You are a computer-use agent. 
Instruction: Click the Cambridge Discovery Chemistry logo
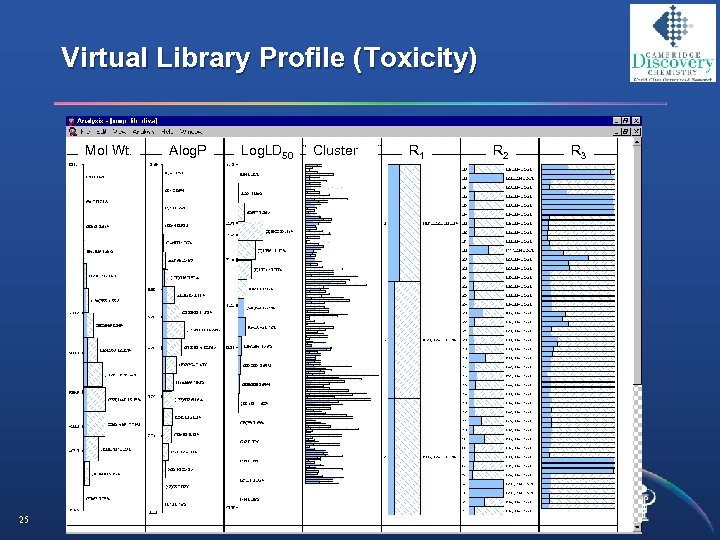[673, 43]
